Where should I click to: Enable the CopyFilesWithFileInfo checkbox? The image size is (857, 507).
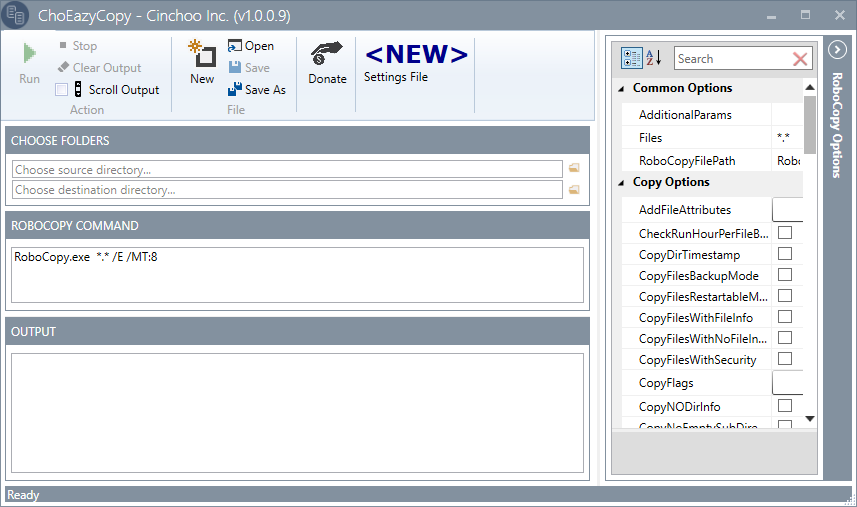785,317
